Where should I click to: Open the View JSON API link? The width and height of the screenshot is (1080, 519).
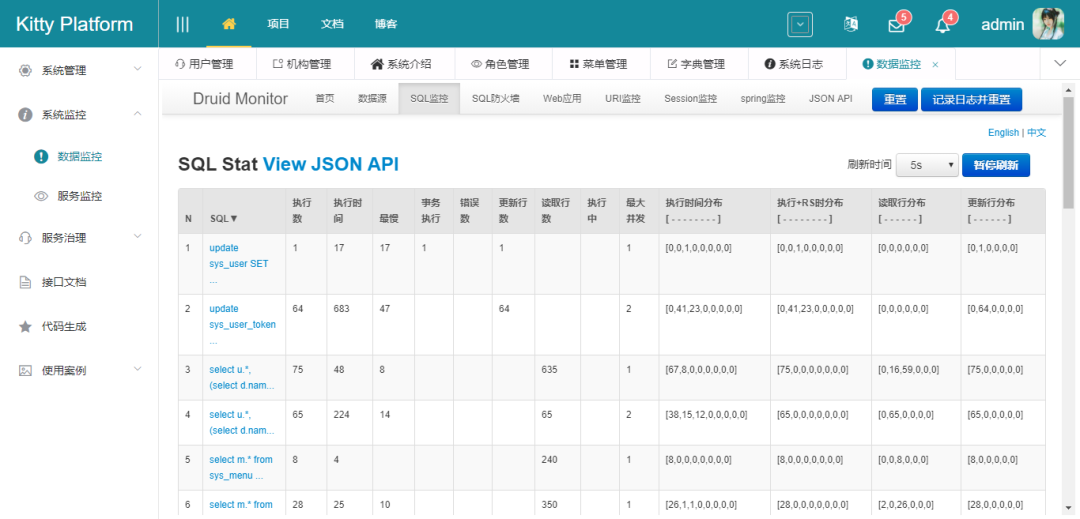(x=331, y=164)
